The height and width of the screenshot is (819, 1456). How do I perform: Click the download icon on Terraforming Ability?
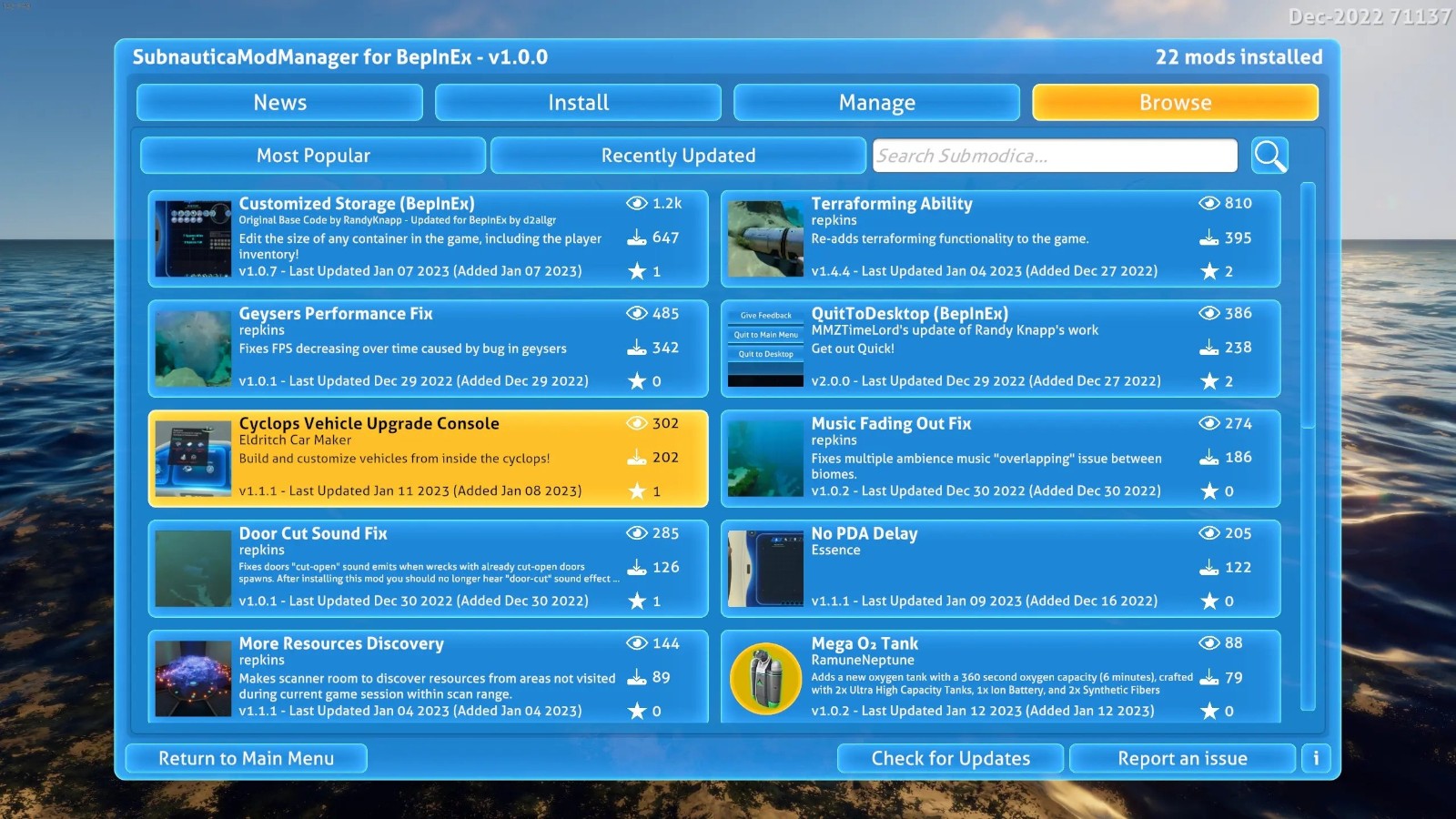(1208, 238)
